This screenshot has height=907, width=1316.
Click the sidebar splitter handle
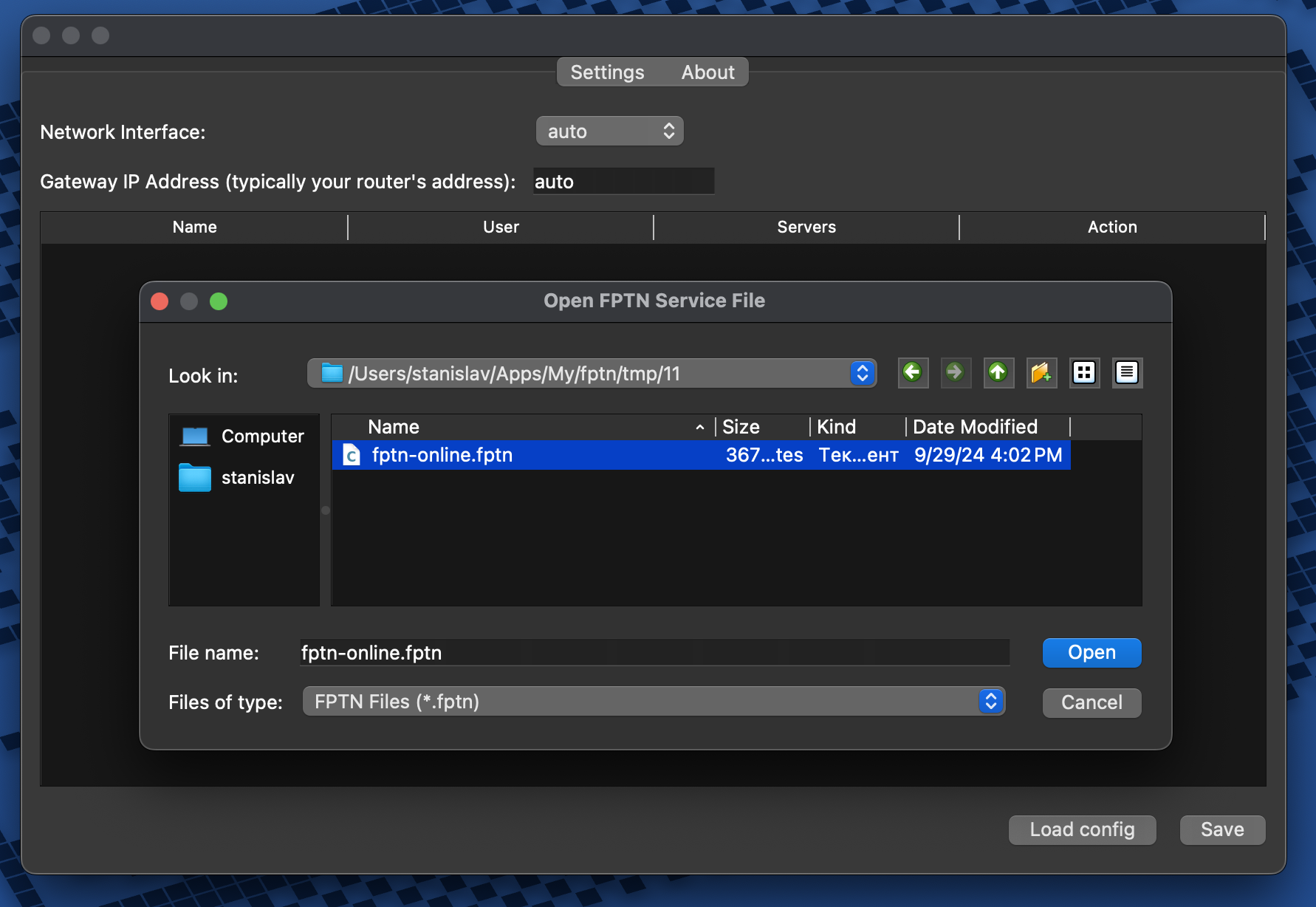[326, 510]
